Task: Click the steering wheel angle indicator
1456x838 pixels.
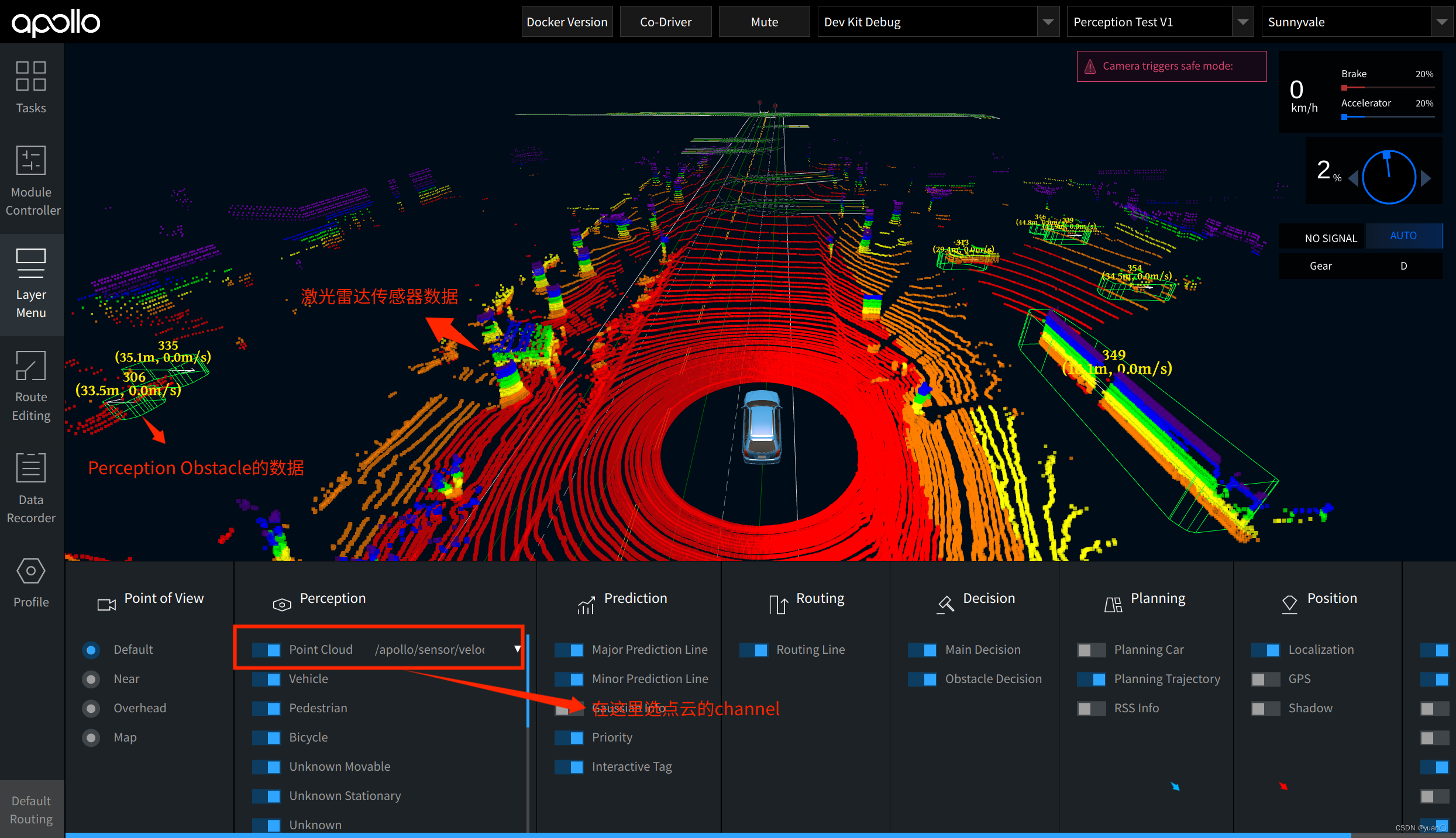Action: tap(1389, 177)
